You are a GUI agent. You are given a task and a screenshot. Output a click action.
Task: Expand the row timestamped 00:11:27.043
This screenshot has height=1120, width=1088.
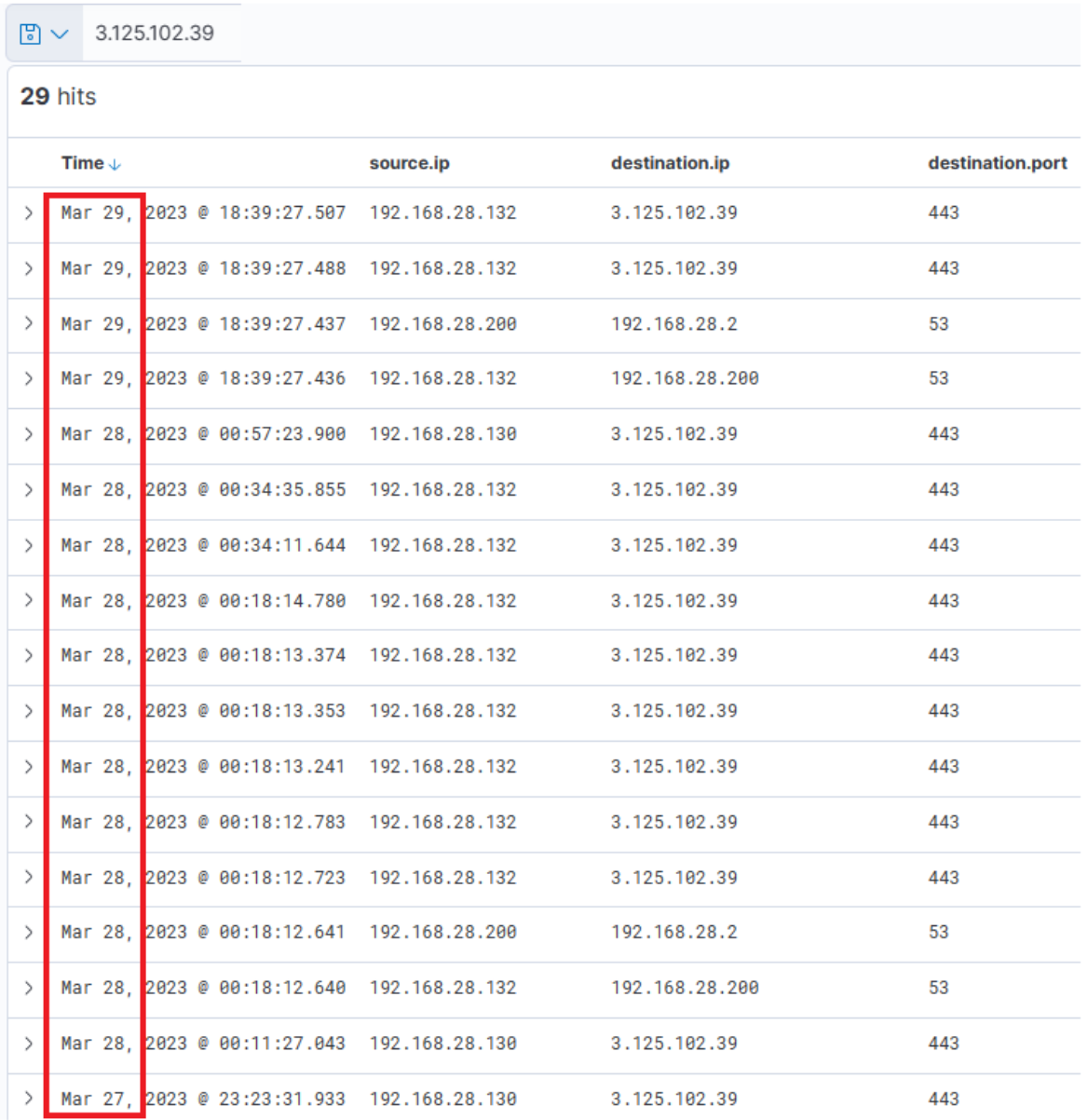coord(29,1043)
